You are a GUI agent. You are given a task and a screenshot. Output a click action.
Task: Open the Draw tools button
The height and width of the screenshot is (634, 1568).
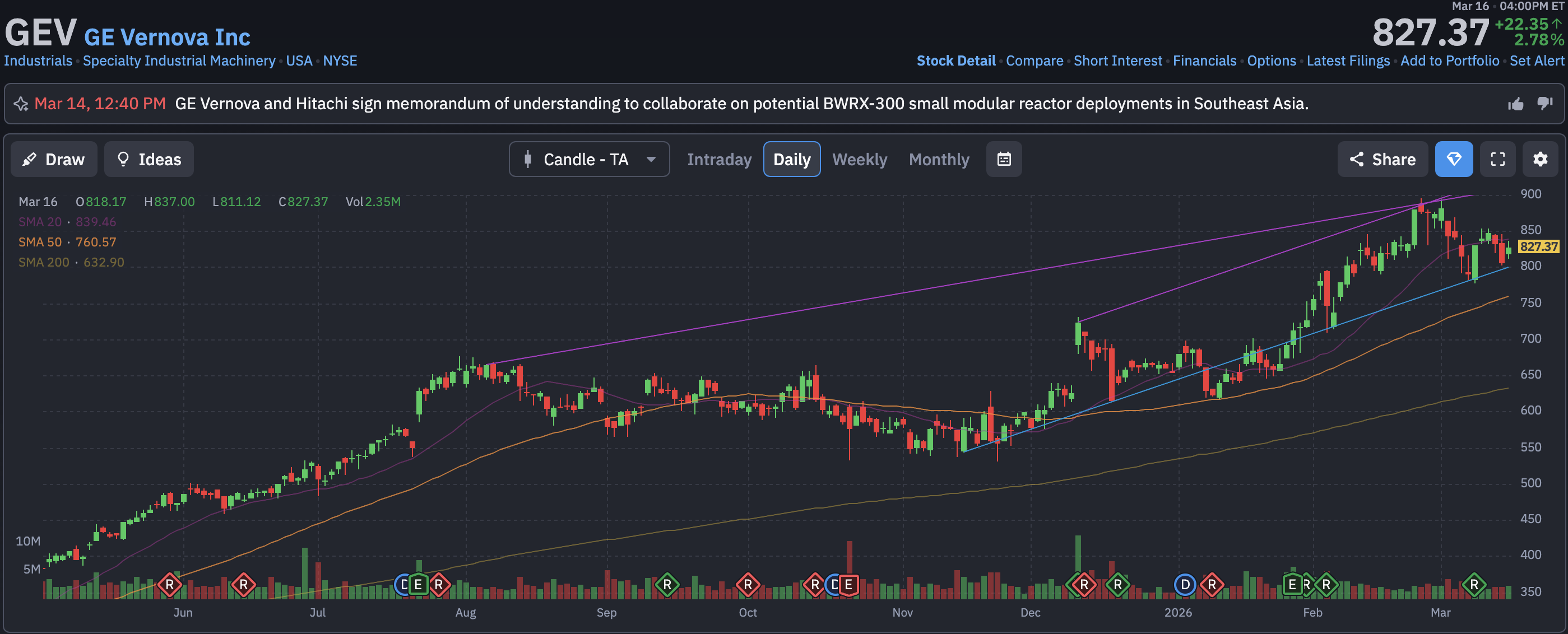54,160
